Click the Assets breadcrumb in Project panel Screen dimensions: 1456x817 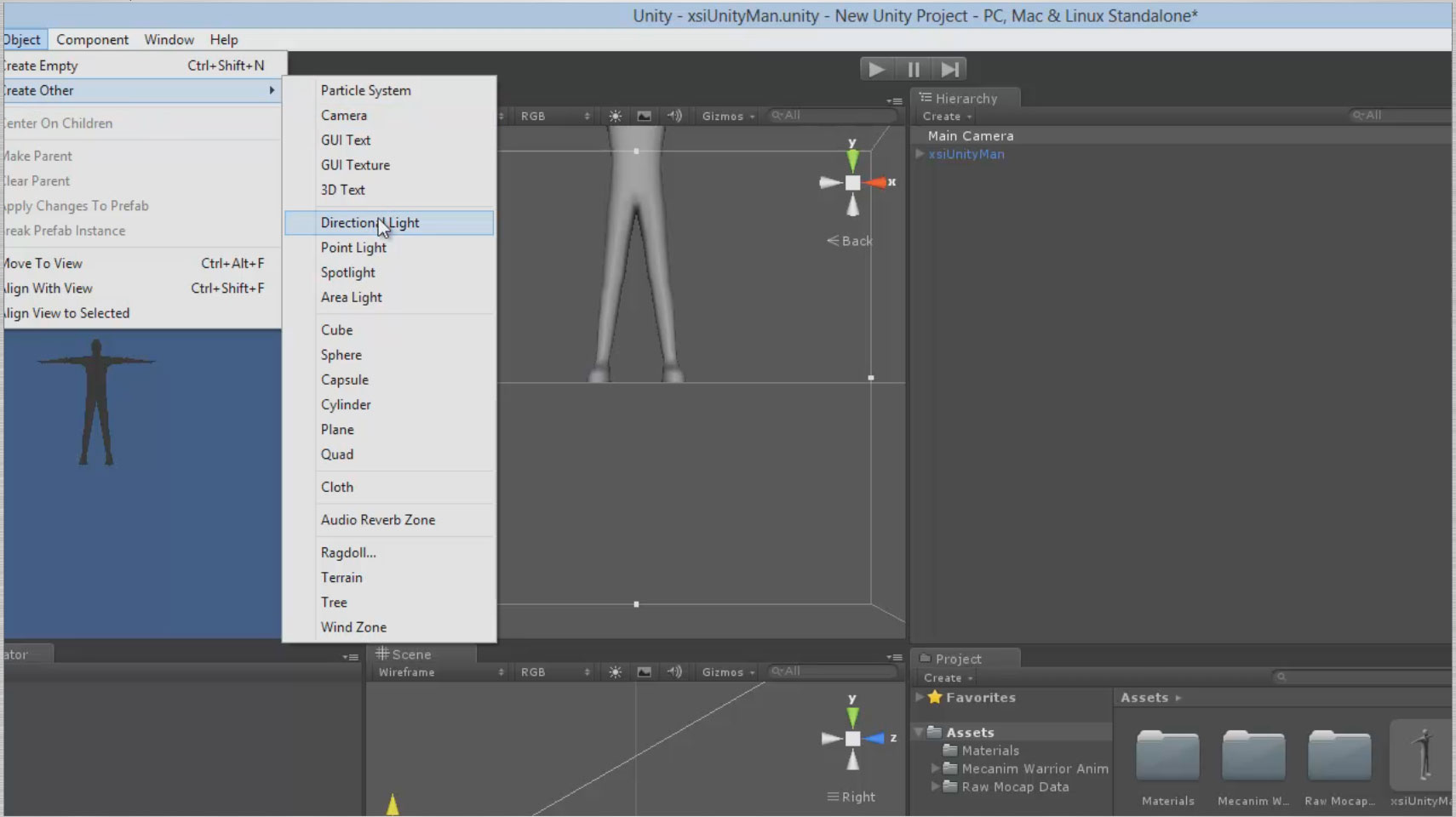point(1144,697)
